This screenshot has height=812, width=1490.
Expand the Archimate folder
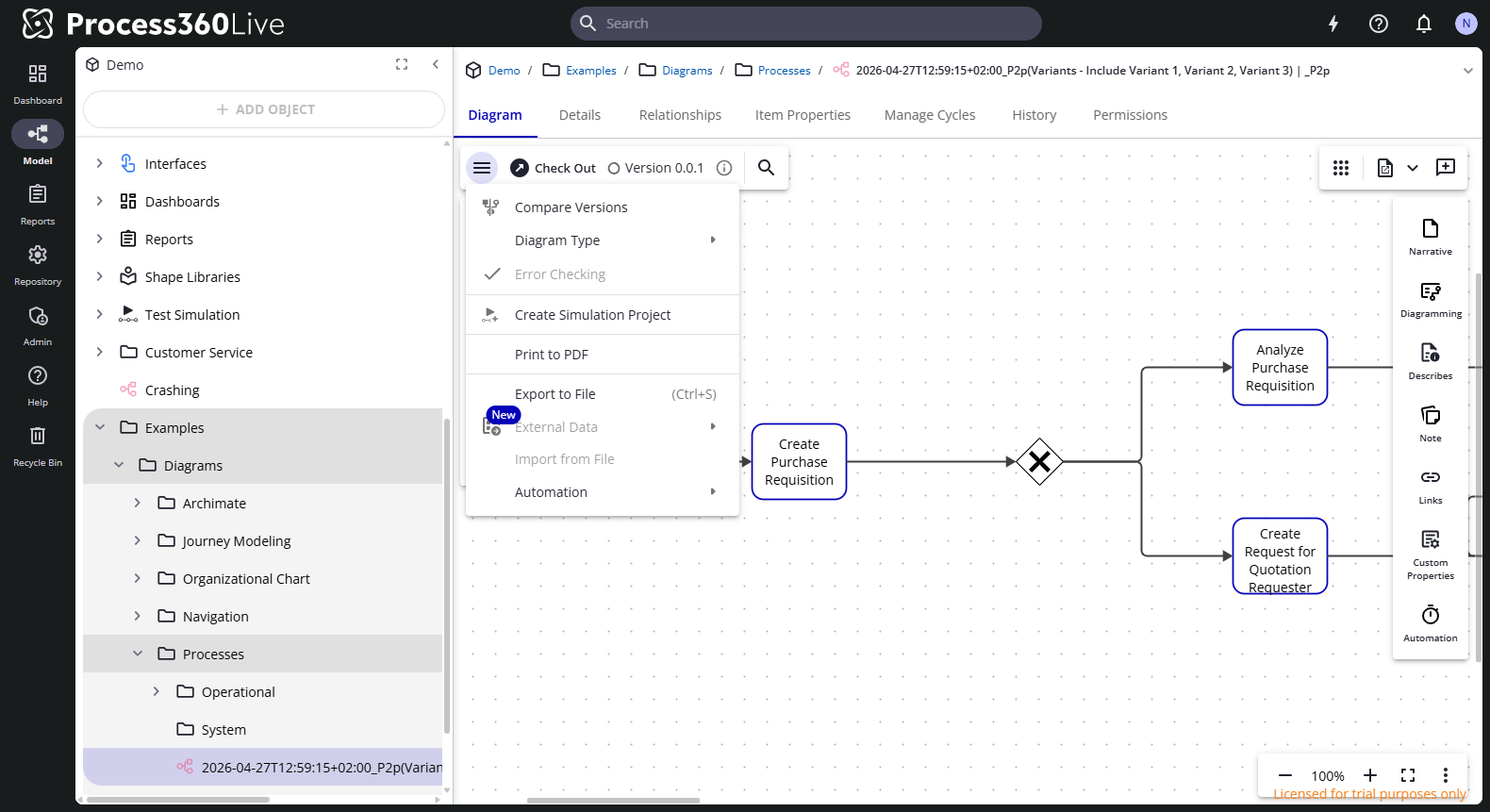pos(138,503)
